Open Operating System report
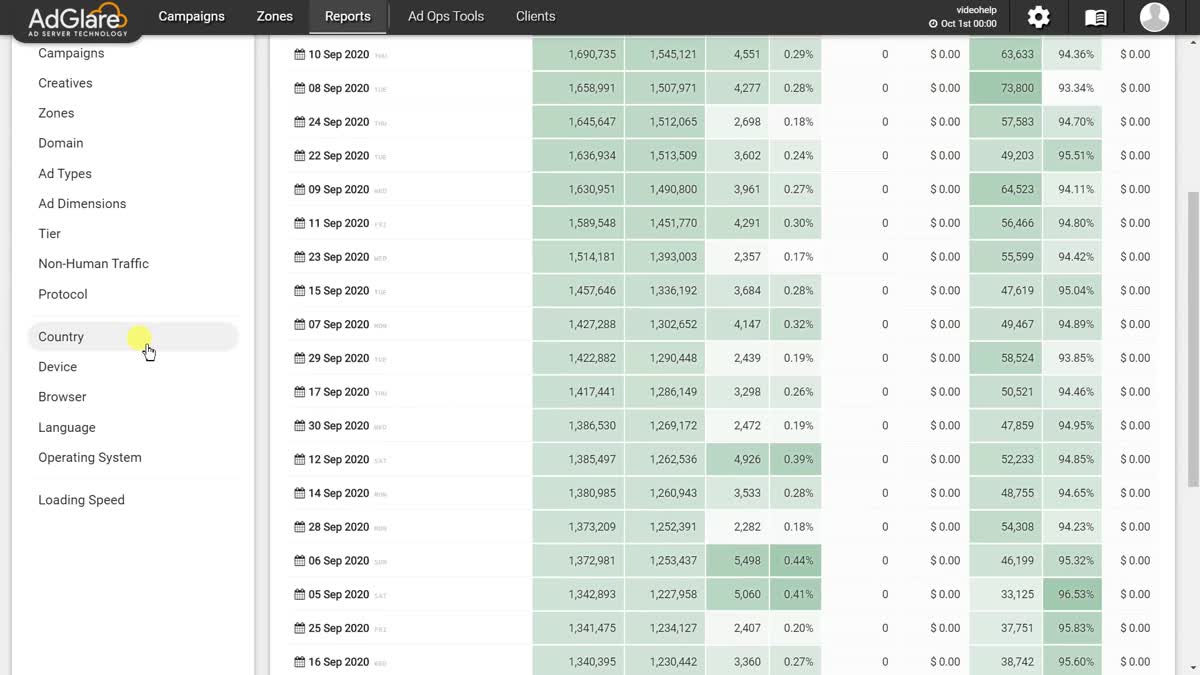 tap(90, 457)
